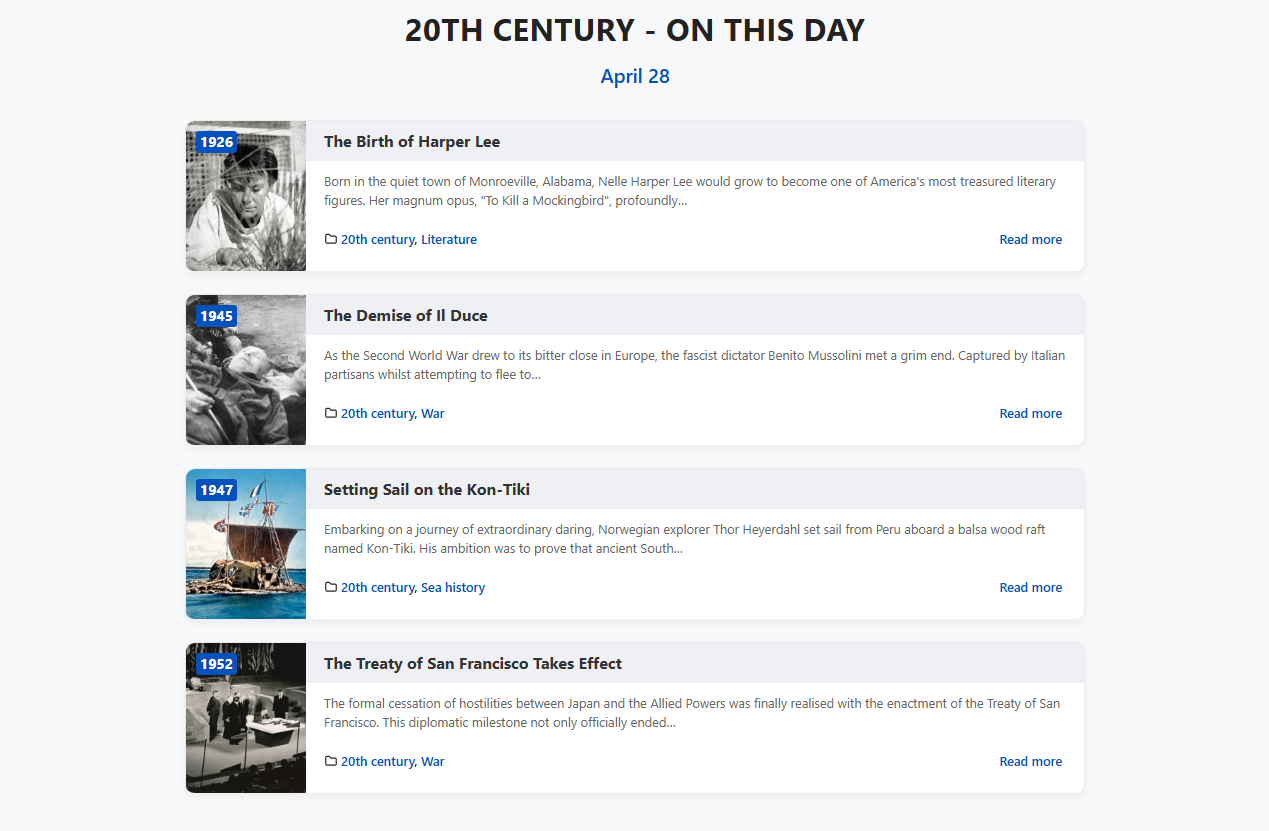The width and height of the screenshot is (1269, 831).
Task: Open the Kon-Tiki raft thumbnail
Action: [x=246, y=544]
